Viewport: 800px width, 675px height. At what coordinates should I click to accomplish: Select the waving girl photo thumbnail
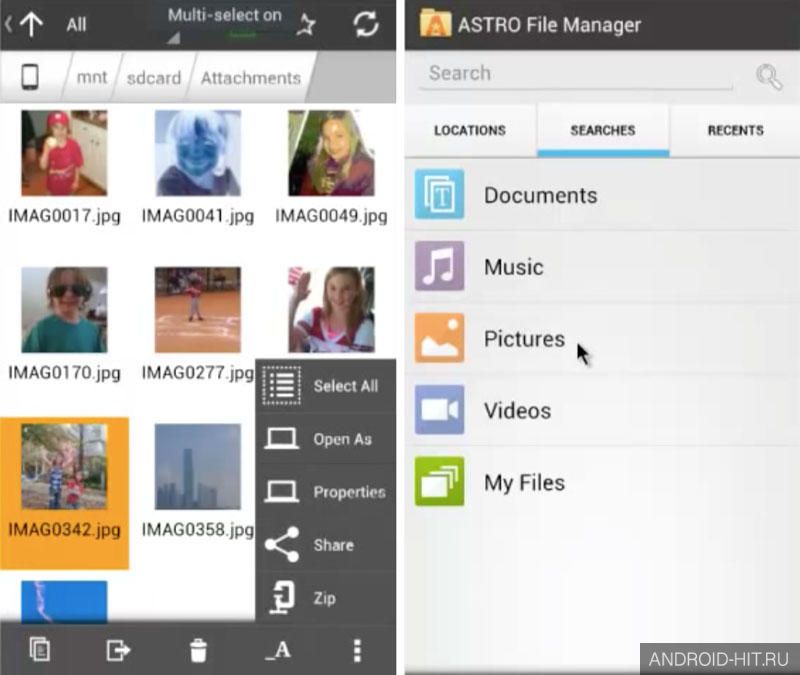coord(331,310)
